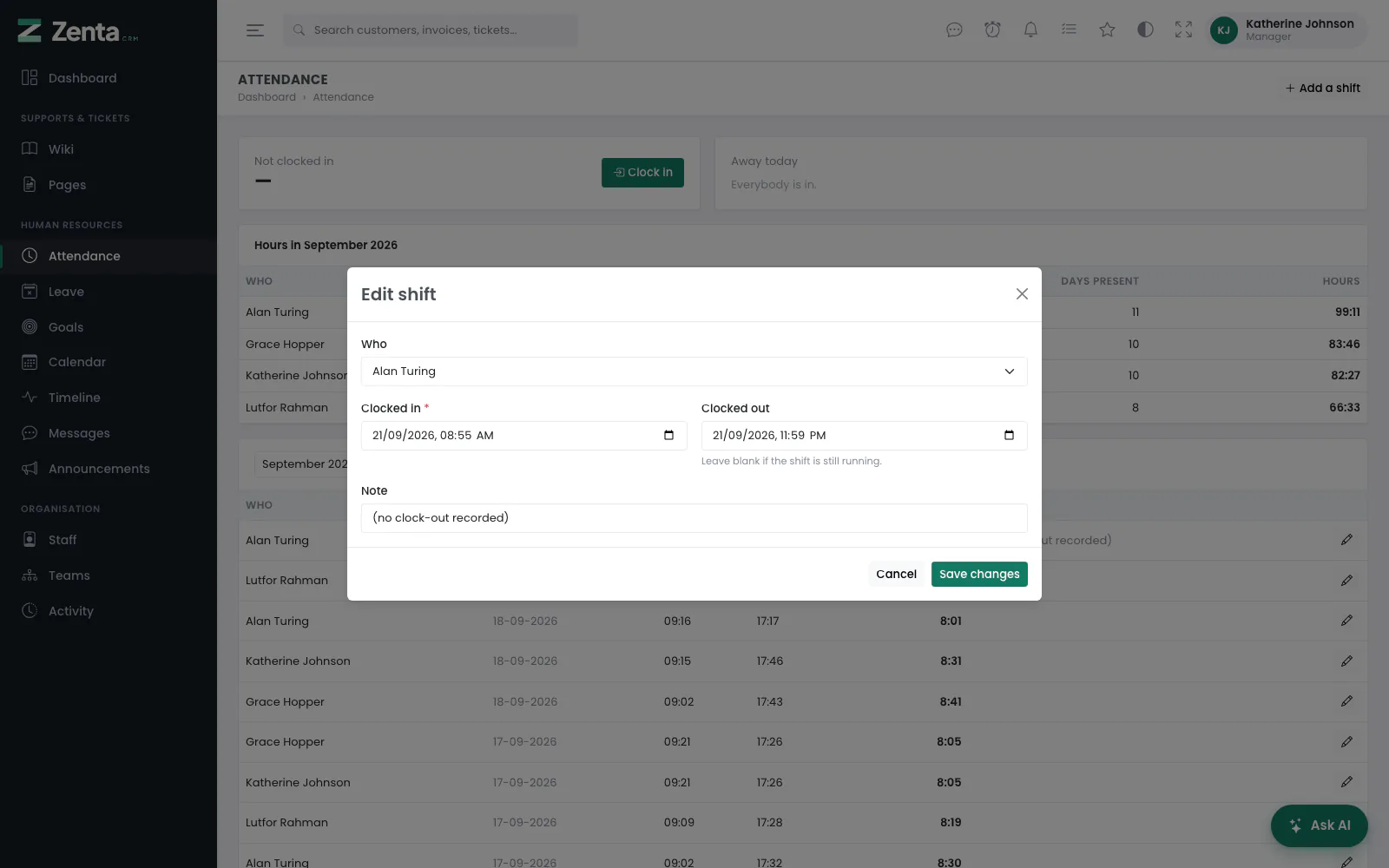
Task: Open the task list icon in header
Action: coord(1069,30)
